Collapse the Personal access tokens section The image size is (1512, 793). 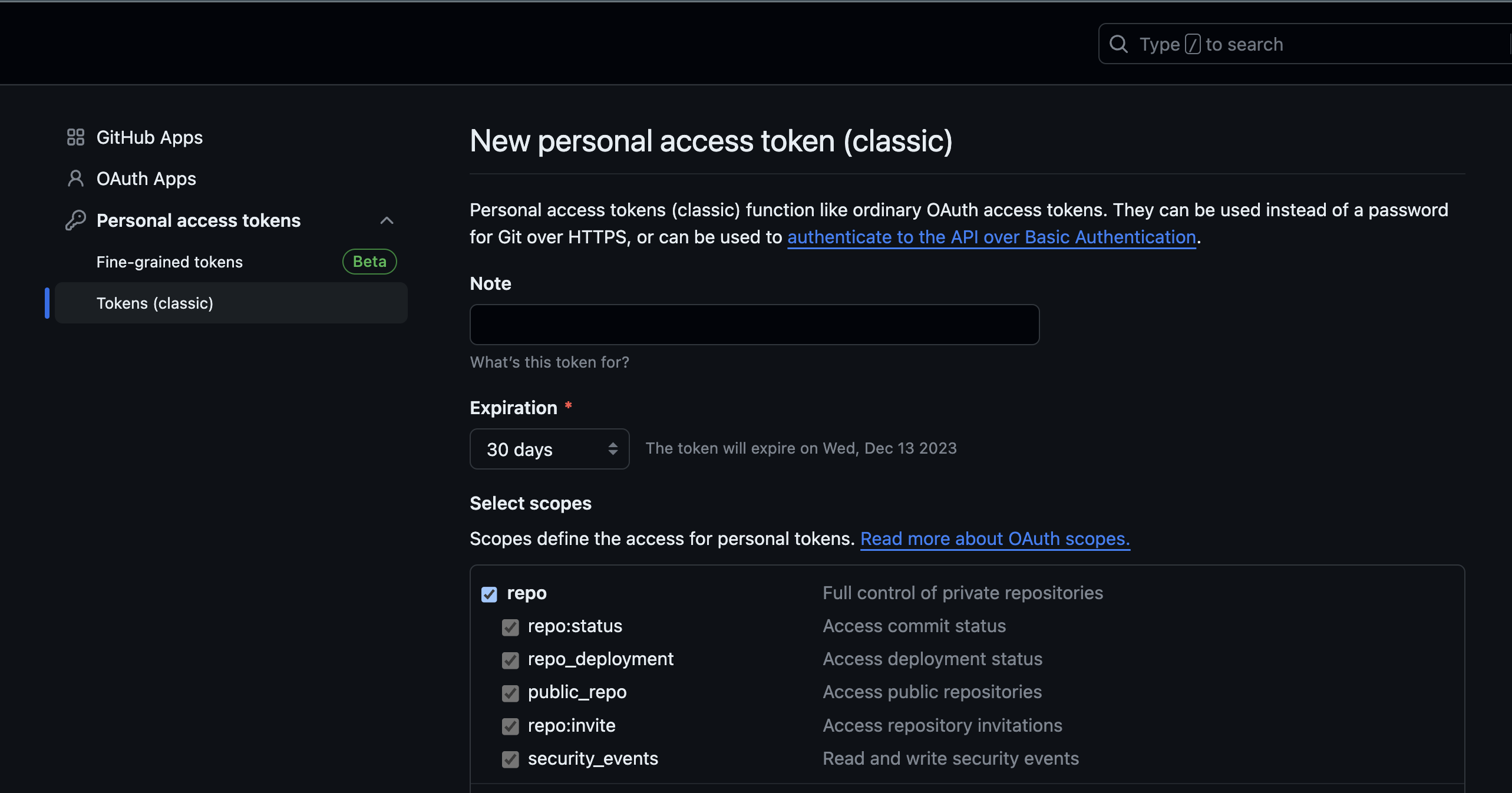pos(387,220)
